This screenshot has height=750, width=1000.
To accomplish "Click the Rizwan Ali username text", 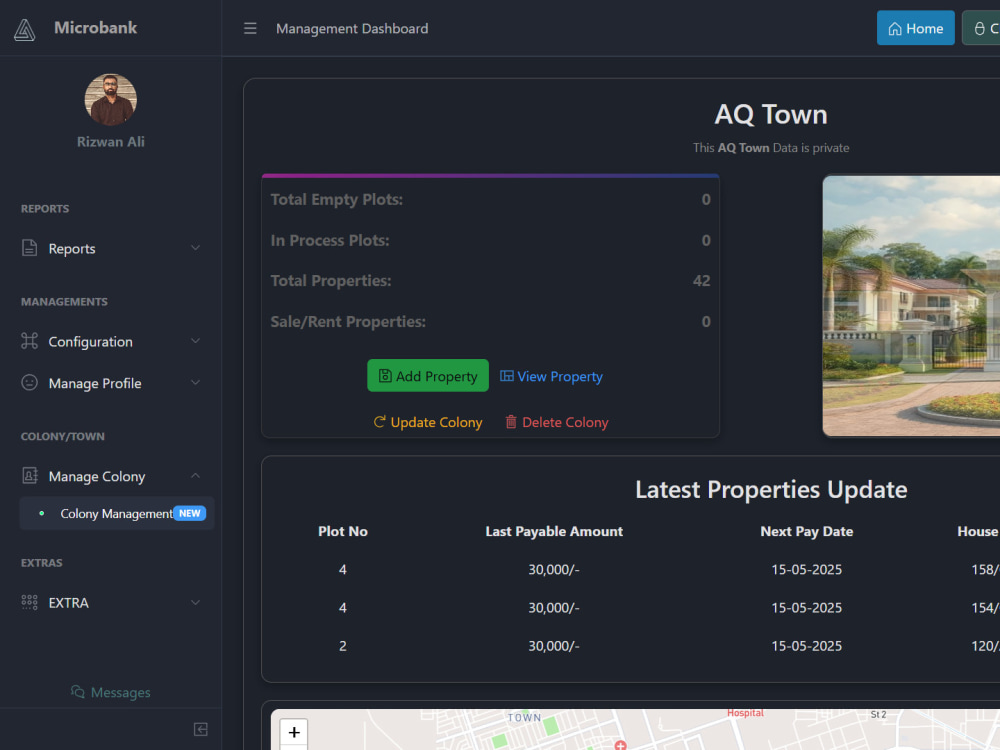I will [x=111, y=142].
